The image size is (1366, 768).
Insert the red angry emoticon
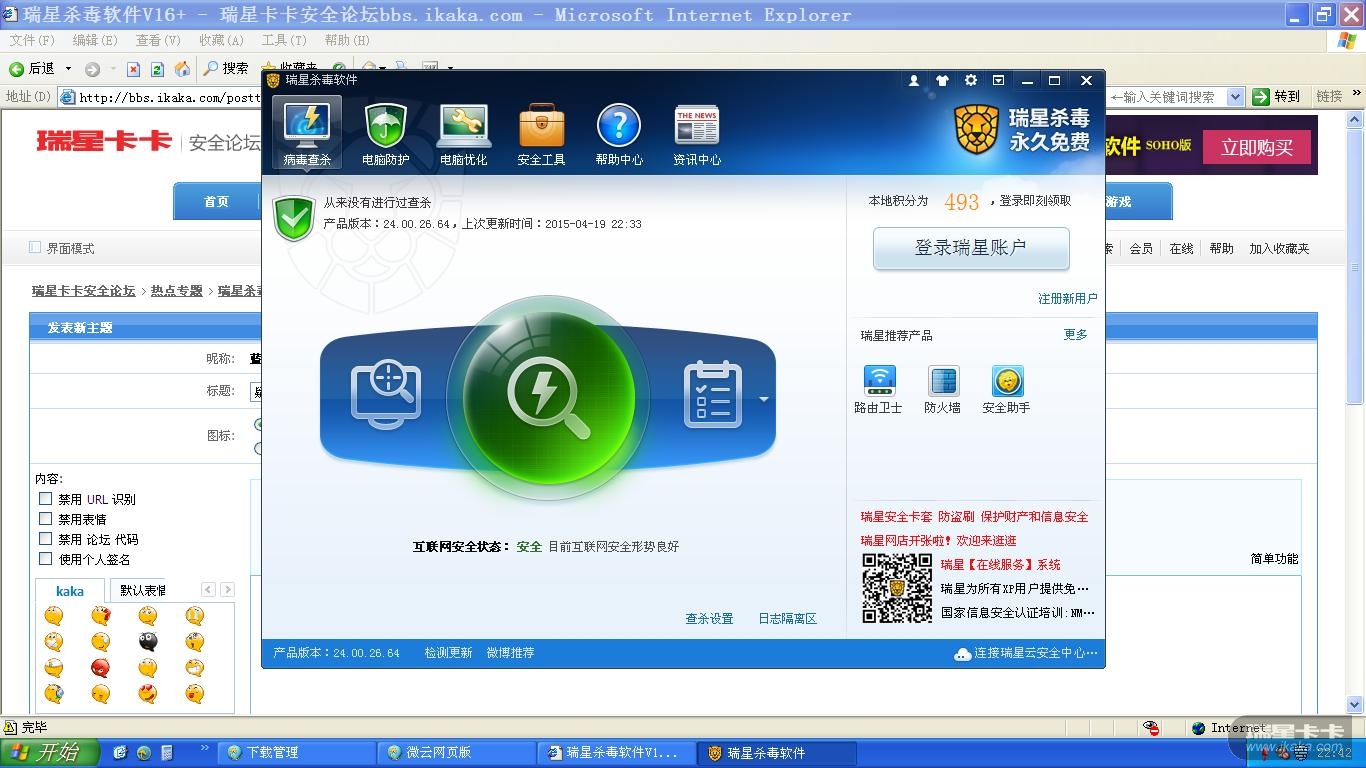pyautogui.click(x=100, y=668)
